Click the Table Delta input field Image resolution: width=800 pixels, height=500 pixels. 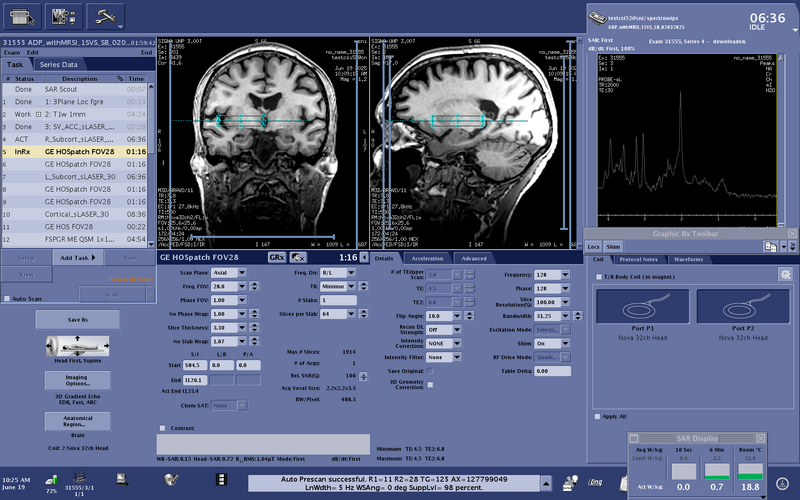pyautogui.click(x=552, y=371)
